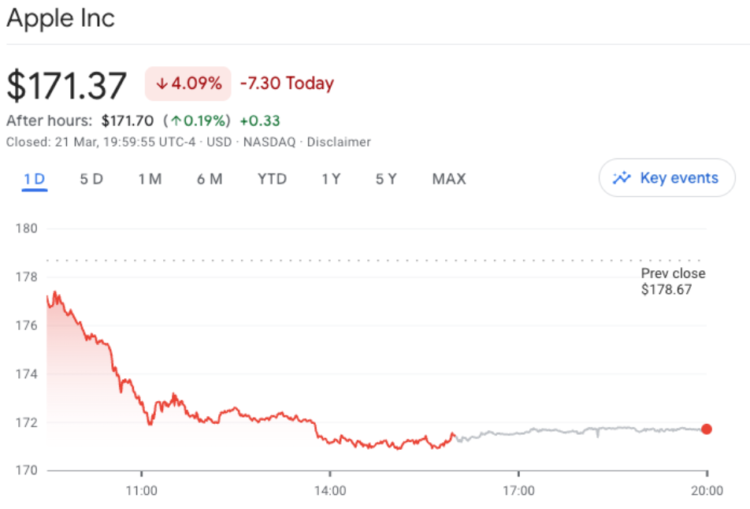Click the Key events sparkline icon
The image size is (750, 509).
pyautogui.click(x=622, y=178)
